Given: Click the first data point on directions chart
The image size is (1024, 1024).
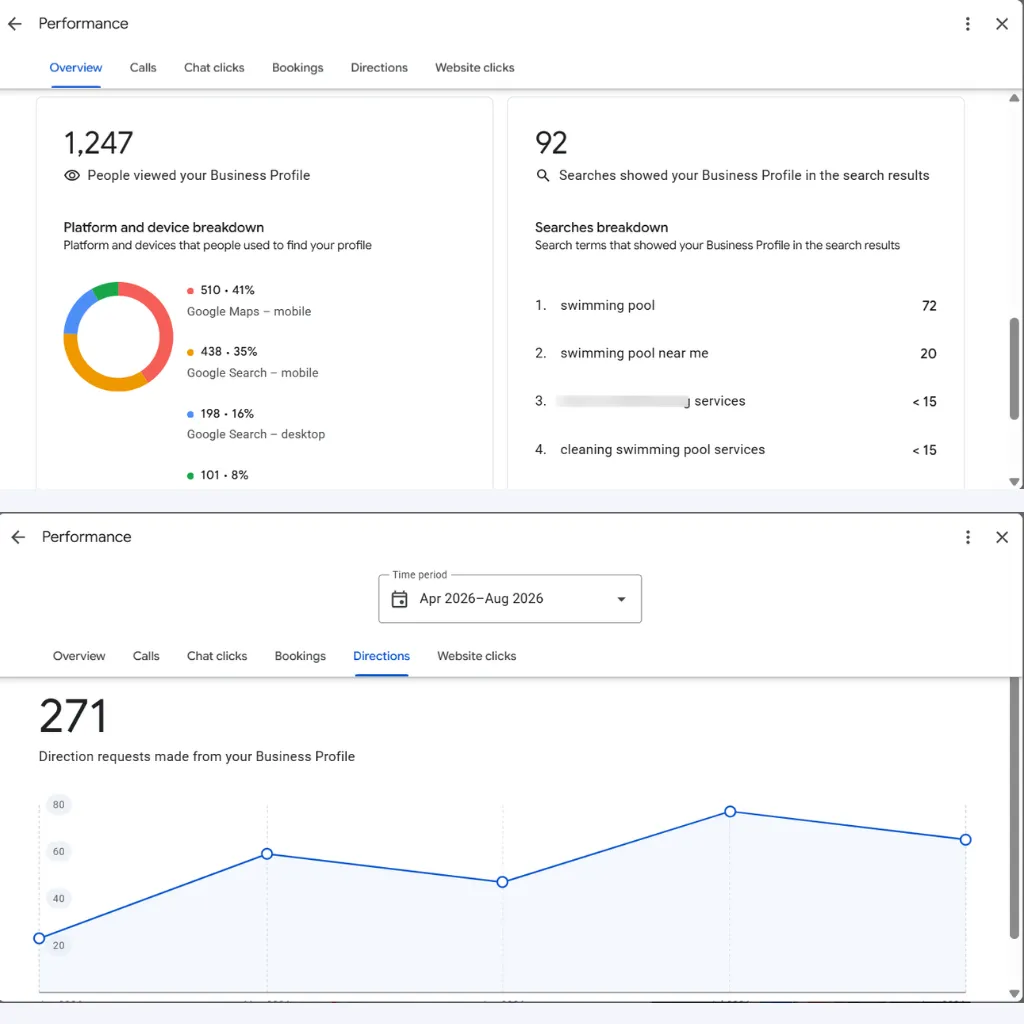Looking at the screenshot, I should pos(39,938).
